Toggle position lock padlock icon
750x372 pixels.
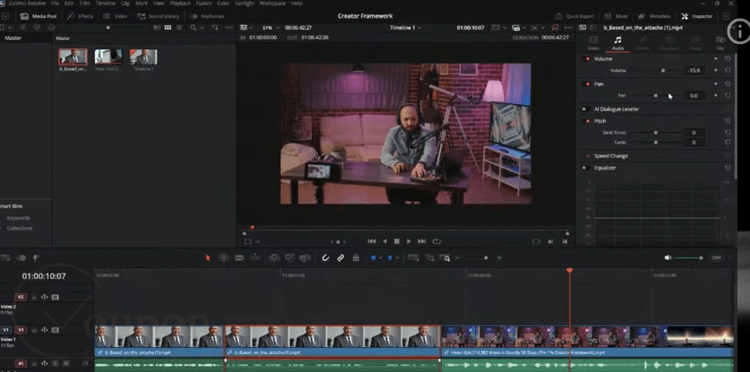tap(356, 258)
